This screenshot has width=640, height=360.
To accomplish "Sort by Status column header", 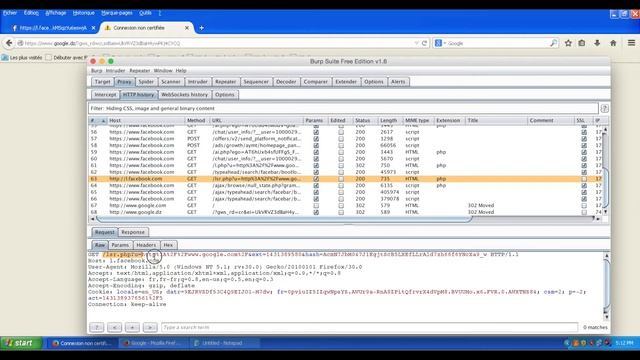I will 365,120.
